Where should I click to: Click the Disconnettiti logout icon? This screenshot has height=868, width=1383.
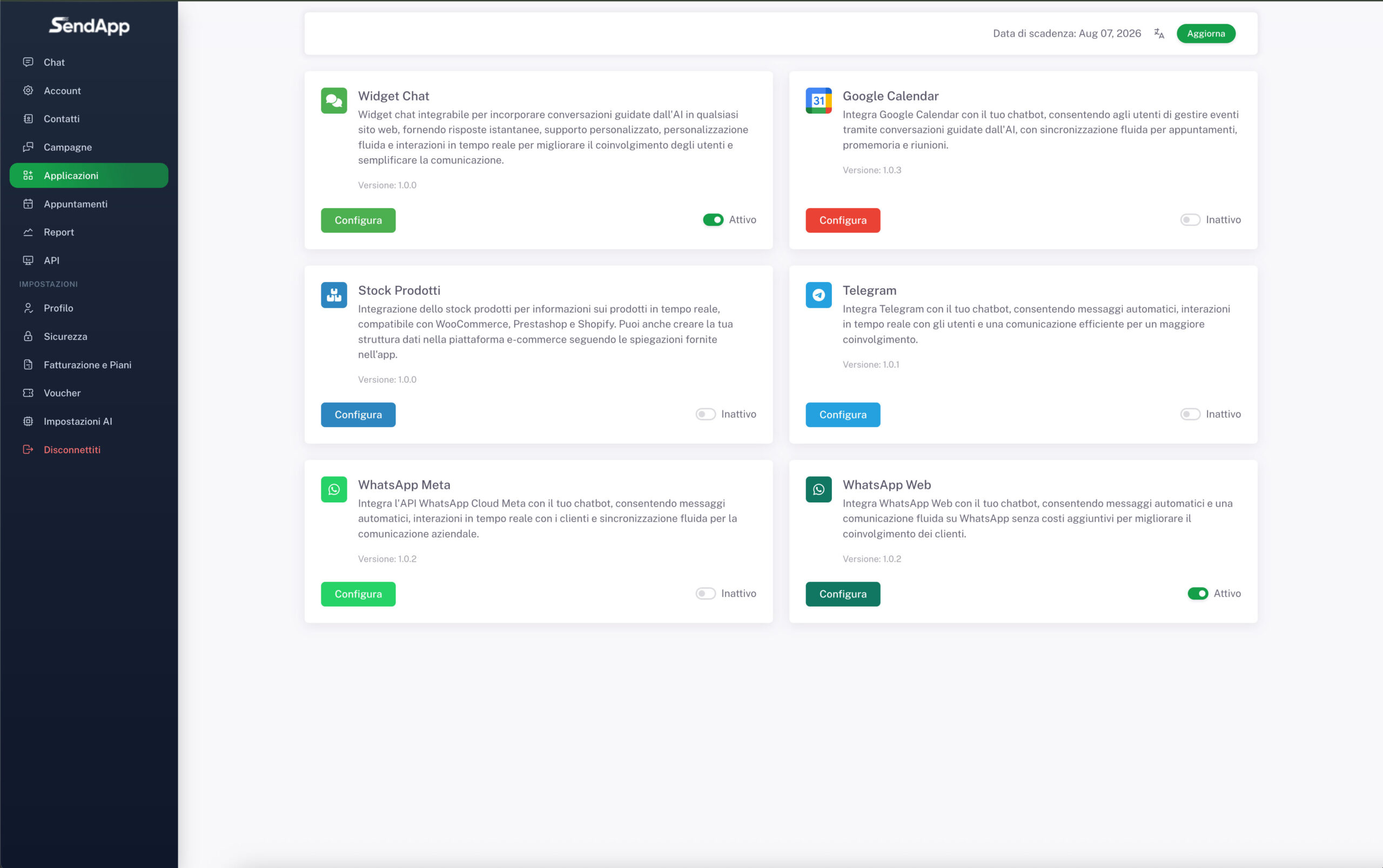(28, 449)
